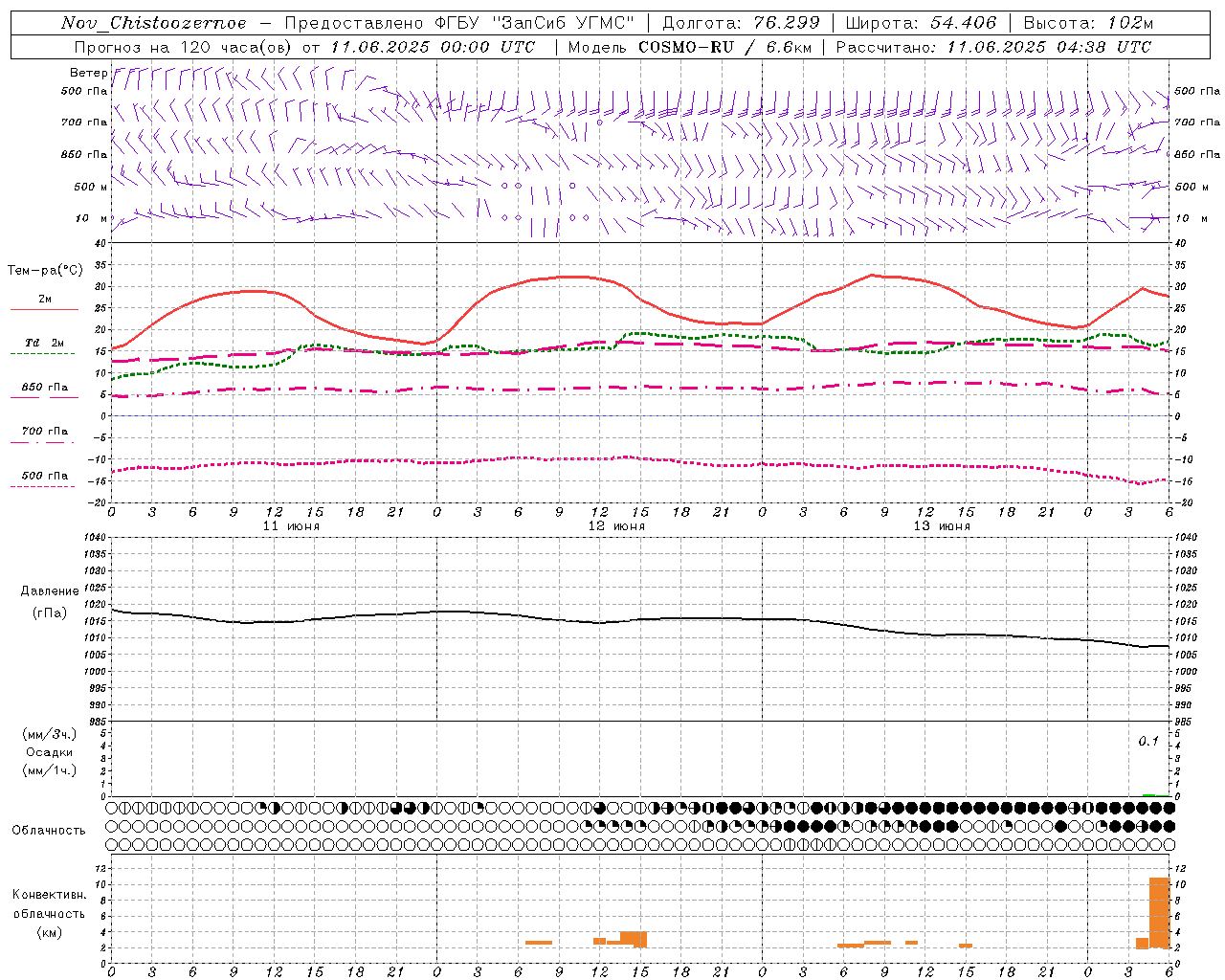The image size is (1225, 980).
Task: Click the 'Модель COSMO-RU / 6.6км' model label
Action: (690, 47)
